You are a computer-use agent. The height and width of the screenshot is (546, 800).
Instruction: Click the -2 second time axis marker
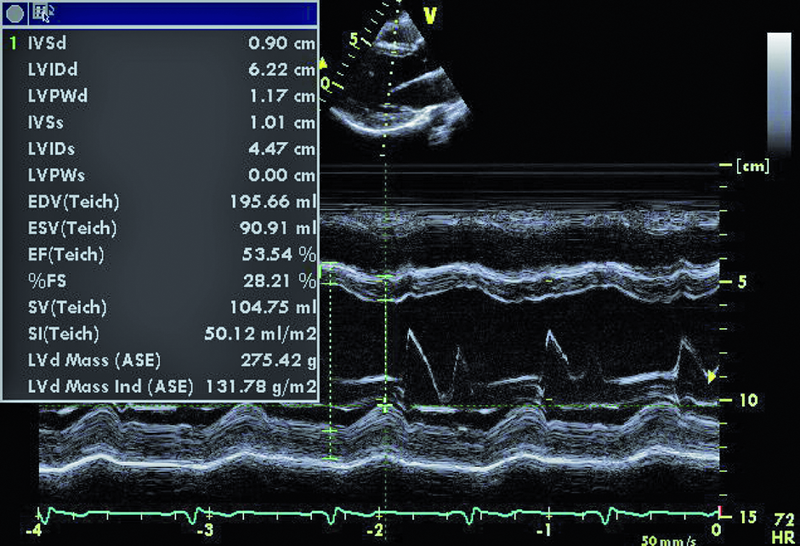click(x=377, y=528)
